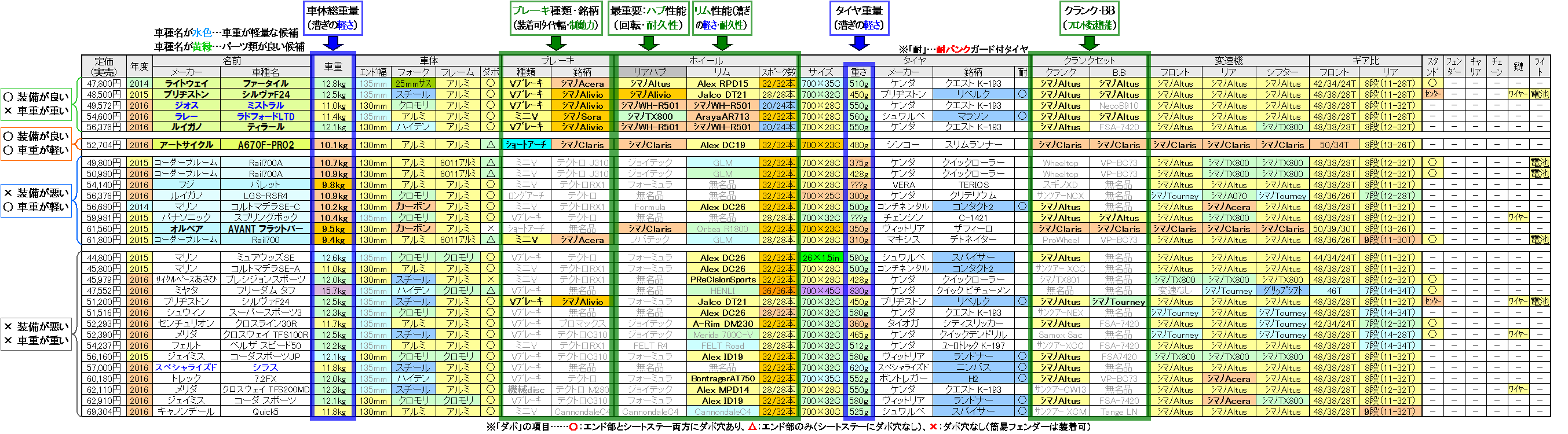
Task: Click the front gear ratio 50/39/30T
Action: click(1334, 229)
